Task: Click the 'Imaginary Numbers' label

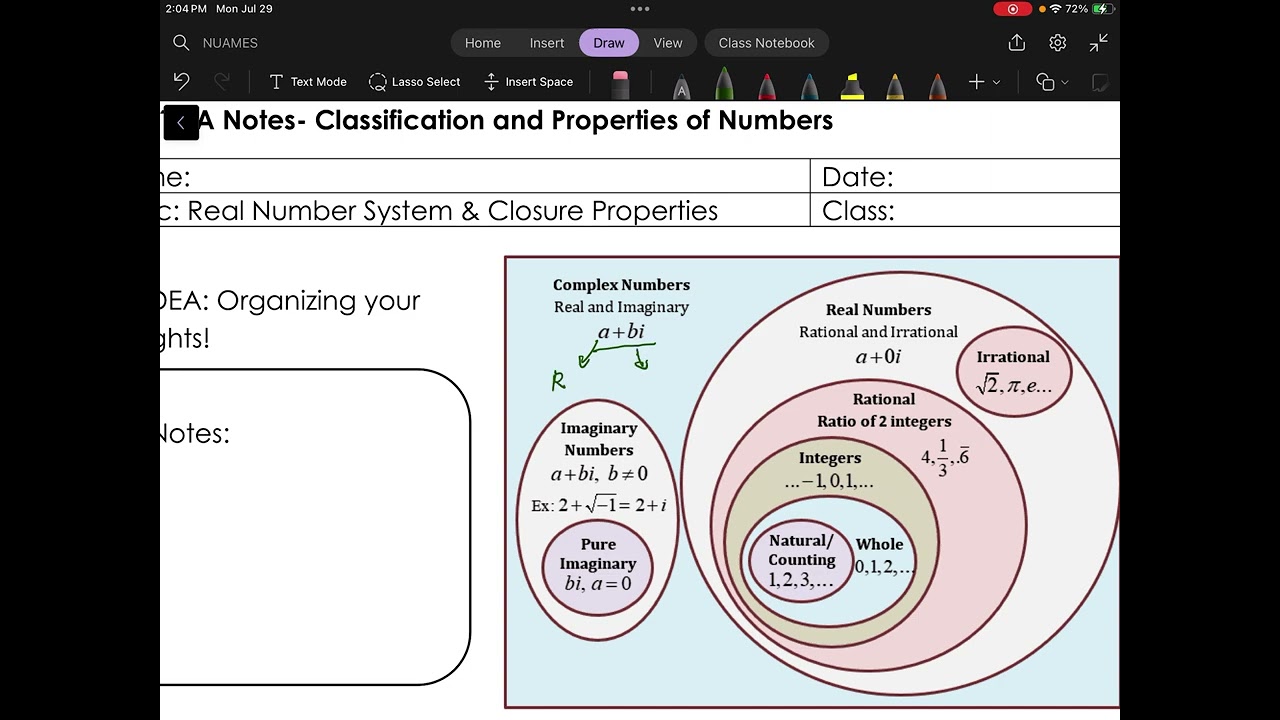Action: pos(599,439)
